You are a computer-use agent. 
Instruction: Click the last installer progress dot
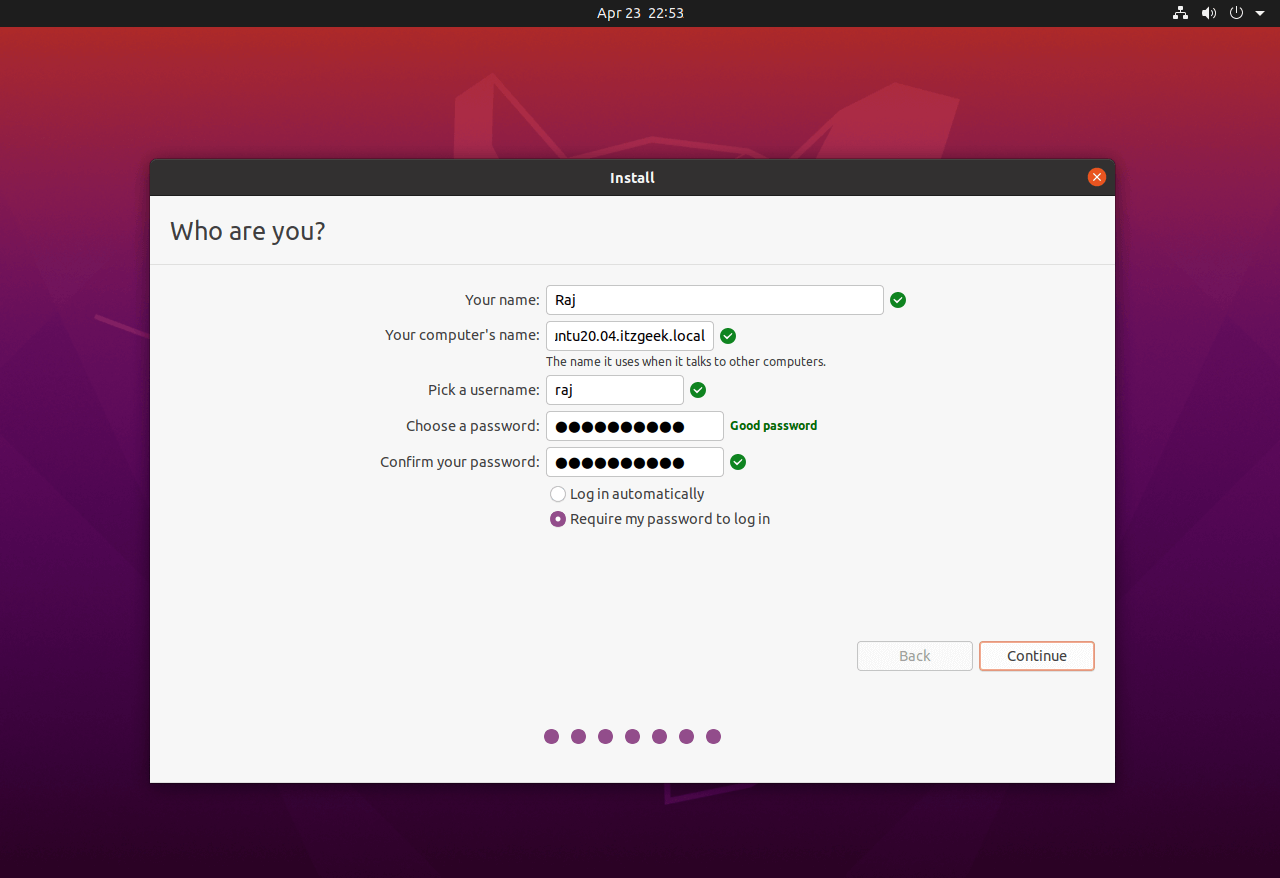[713, 737]
